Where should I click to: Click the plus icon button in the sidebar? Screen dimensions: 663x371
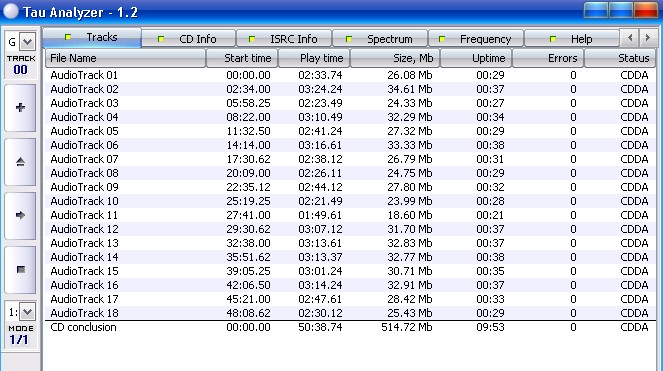pos(20,107)
